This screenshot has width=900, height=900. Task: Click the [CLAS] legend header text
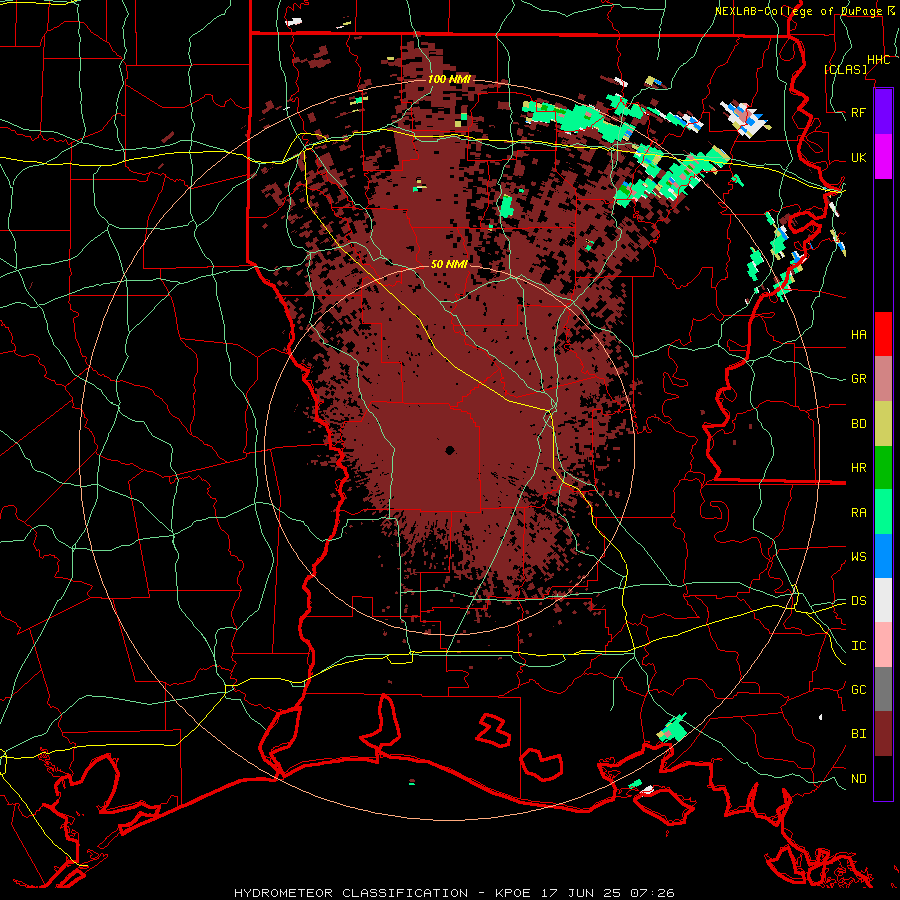tap(845, 69)
